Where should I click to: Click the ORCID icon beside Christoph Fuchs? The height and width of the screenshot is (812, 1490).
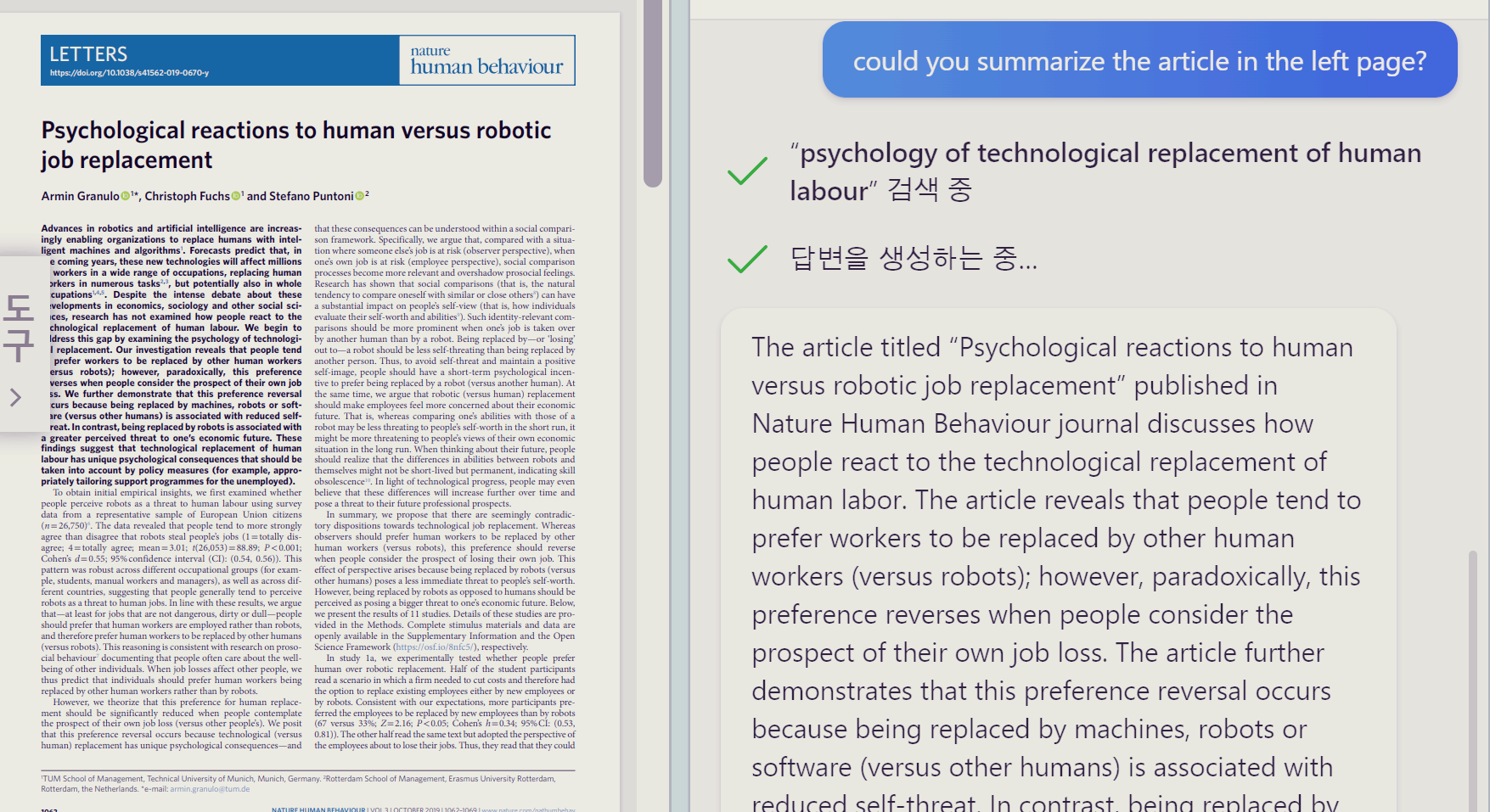tap(235, 195)
